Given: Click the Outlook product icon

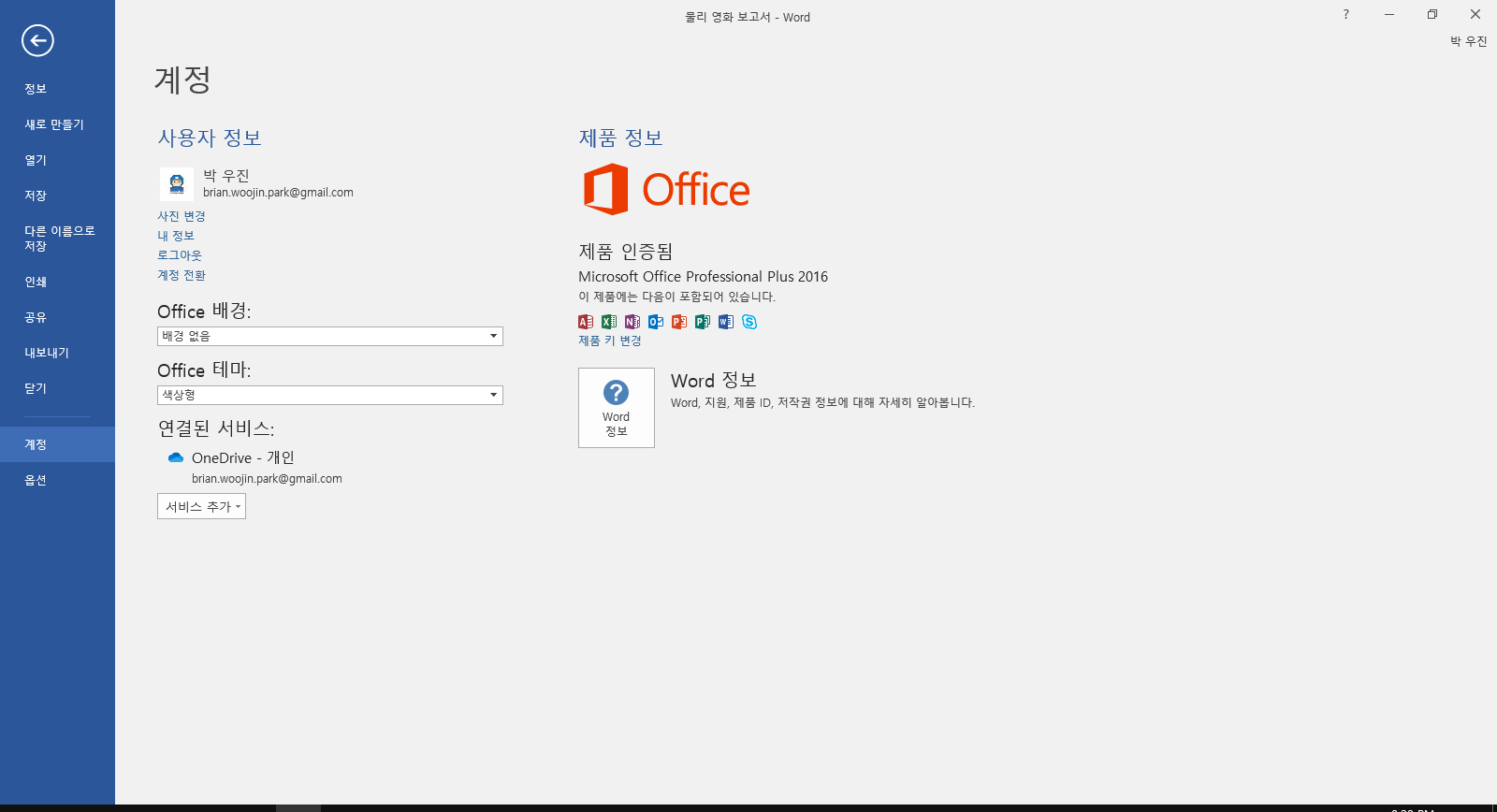Looking at the screenshot, I should tap(656, 322).
